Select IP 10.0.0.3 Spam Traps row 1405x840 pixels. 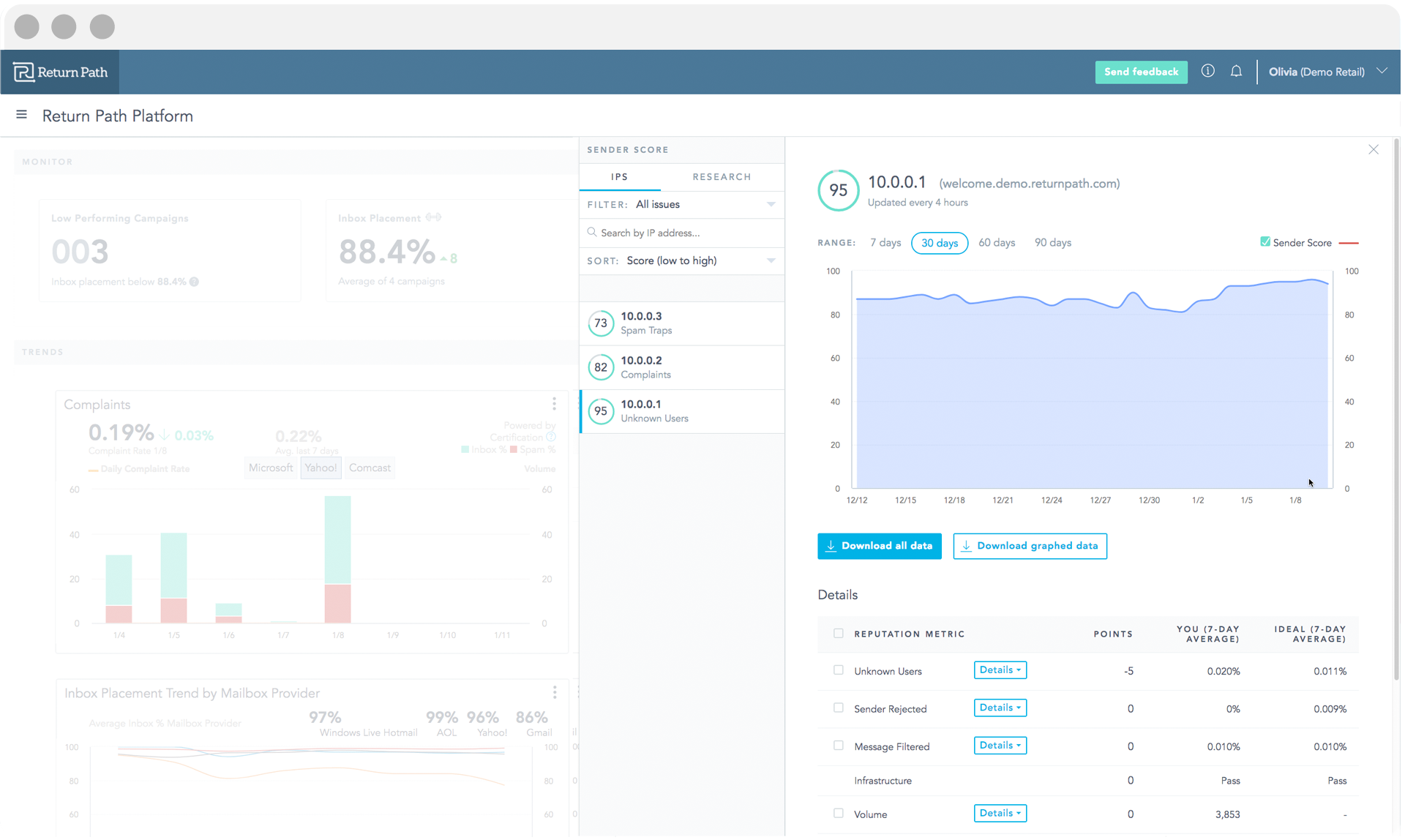[681, 323]
